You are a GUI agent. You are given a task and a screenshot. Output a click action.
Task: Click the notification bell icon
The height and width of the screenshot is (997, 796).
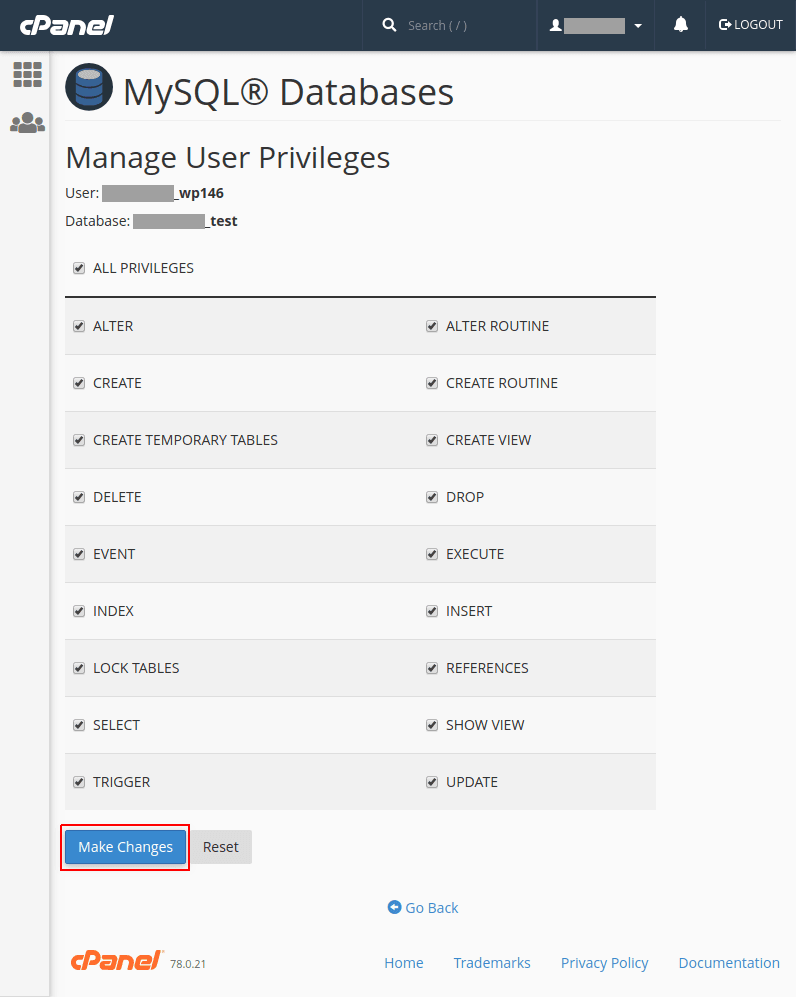click(x=680, y=24)
